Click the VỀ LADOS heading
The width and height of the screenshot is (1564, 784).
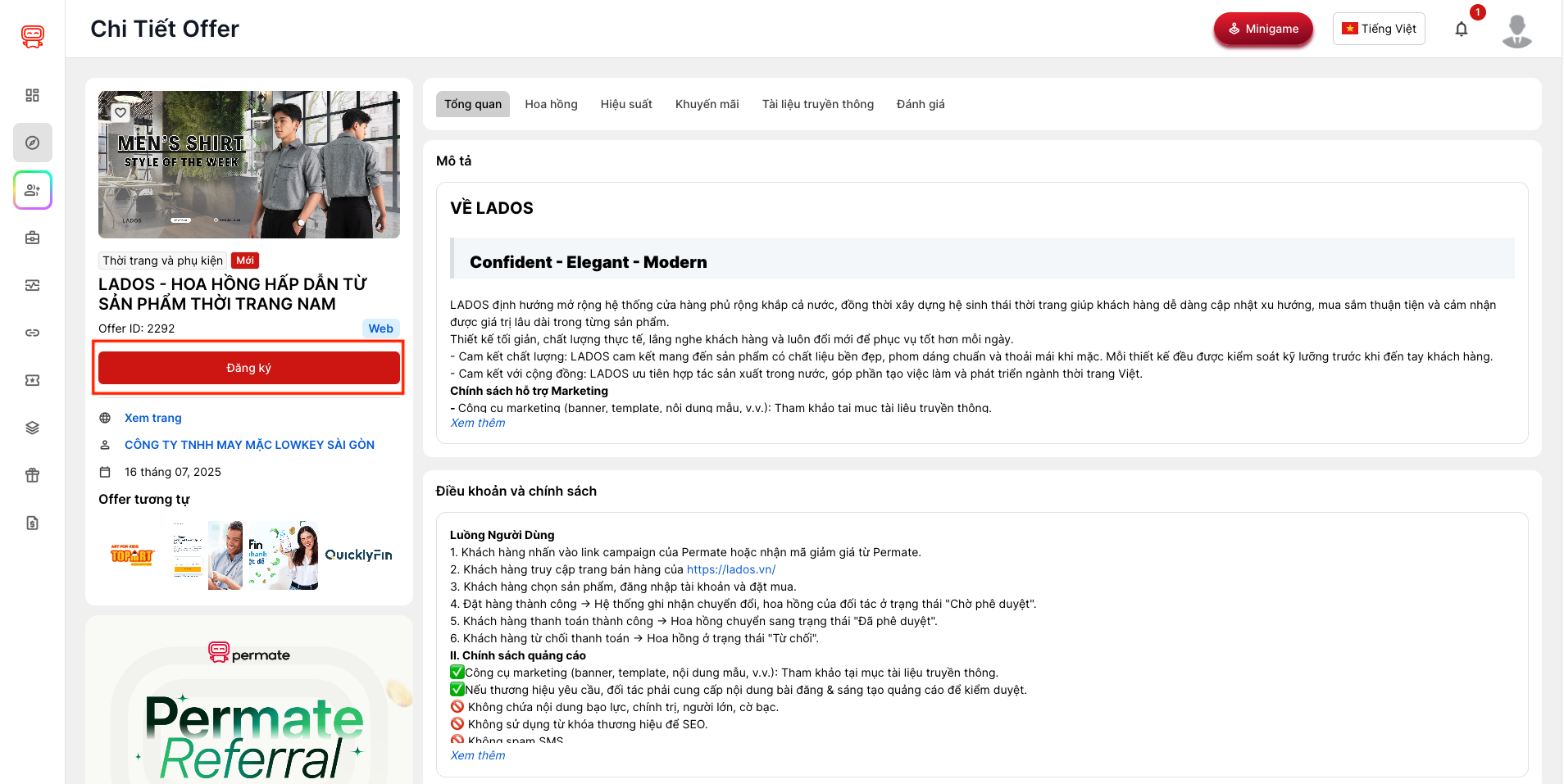[492, 208]
